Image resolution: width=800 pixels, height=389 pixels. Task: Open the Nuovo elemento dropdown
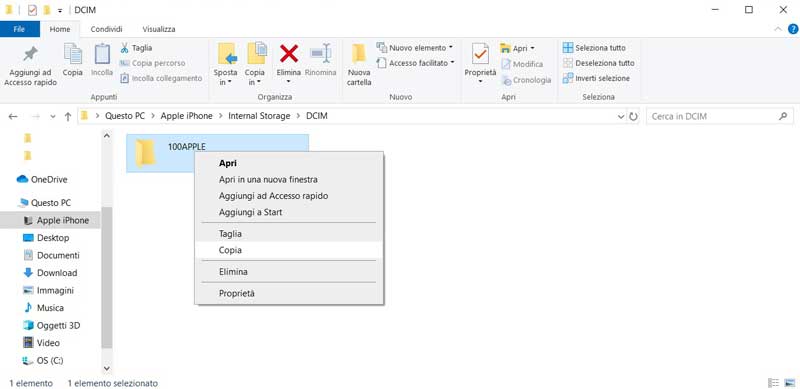click(x=414, y=48)
